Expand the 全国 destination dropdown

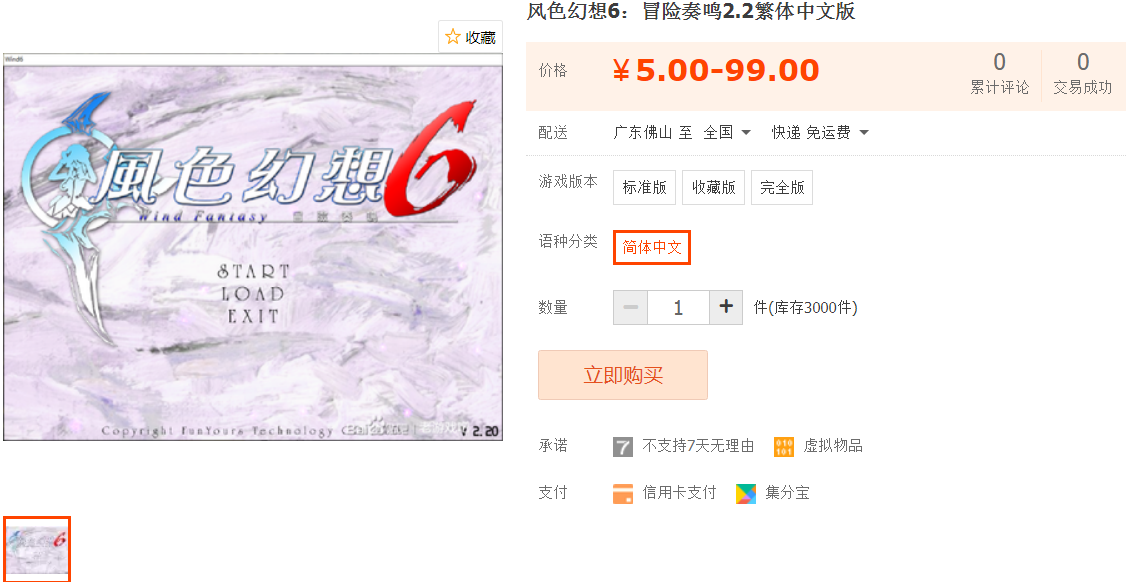727,133
